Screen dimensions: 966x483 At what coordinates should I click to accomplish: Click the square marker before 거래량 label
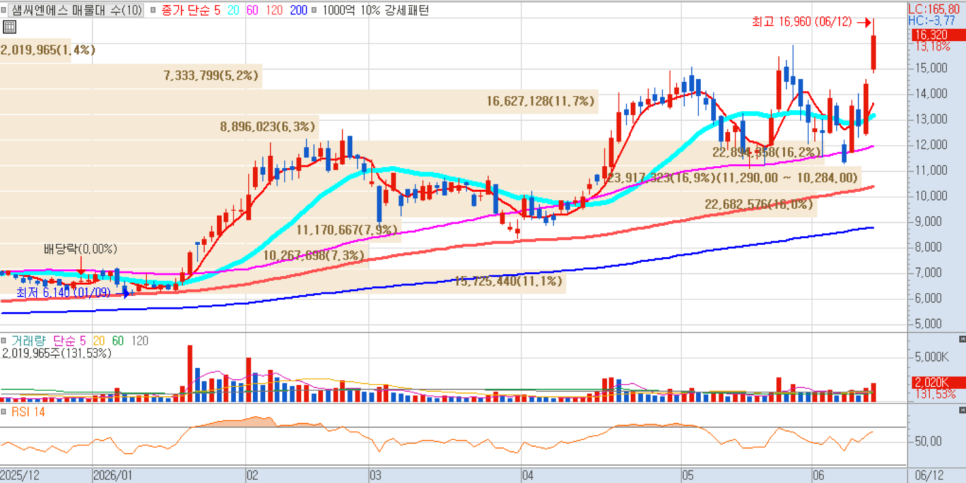pyautogui.click(x=5, y=341)
